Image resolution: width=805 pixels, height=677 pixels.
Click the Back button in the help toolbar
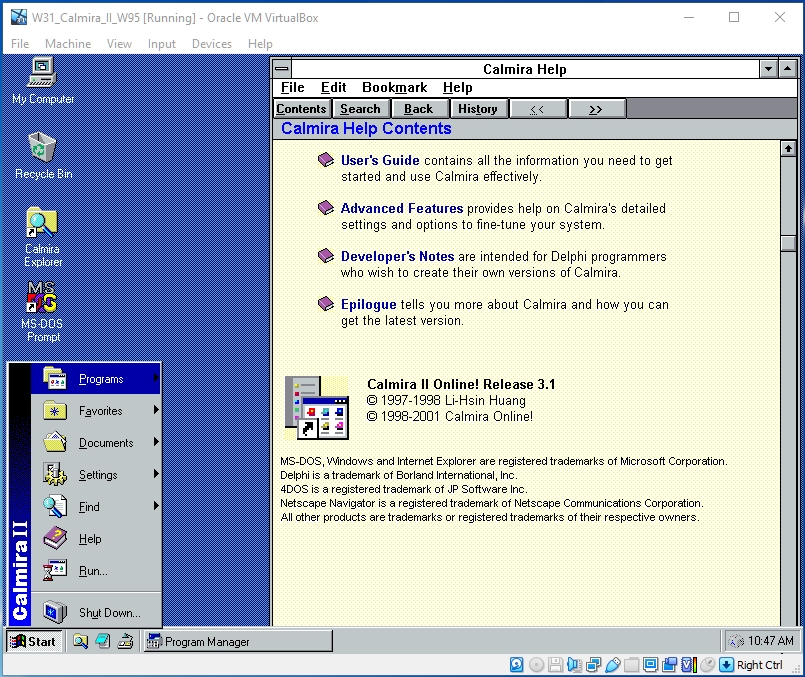tap(418, 109)
